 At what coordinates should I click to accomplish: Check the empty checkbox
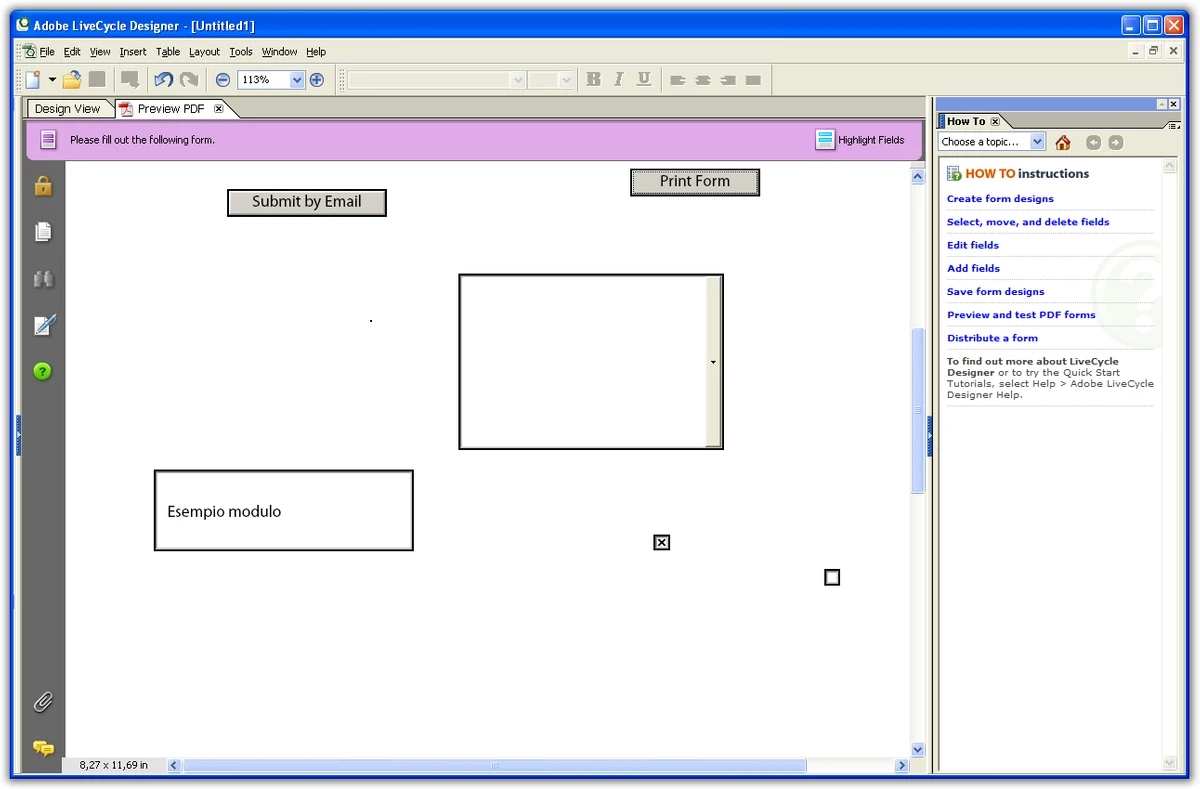(x=832, y=577)
